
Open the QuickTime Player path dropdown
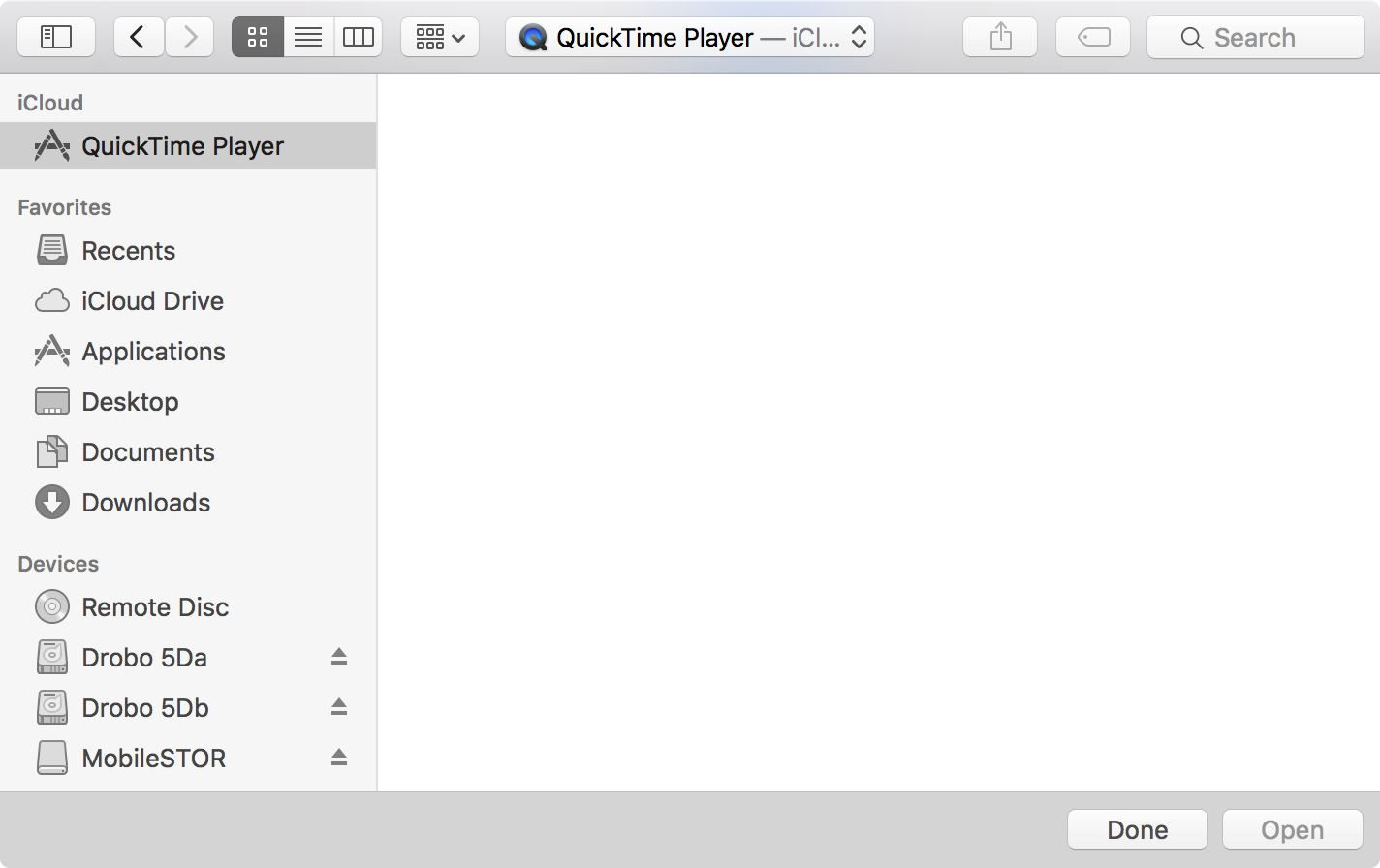(689, 37)
